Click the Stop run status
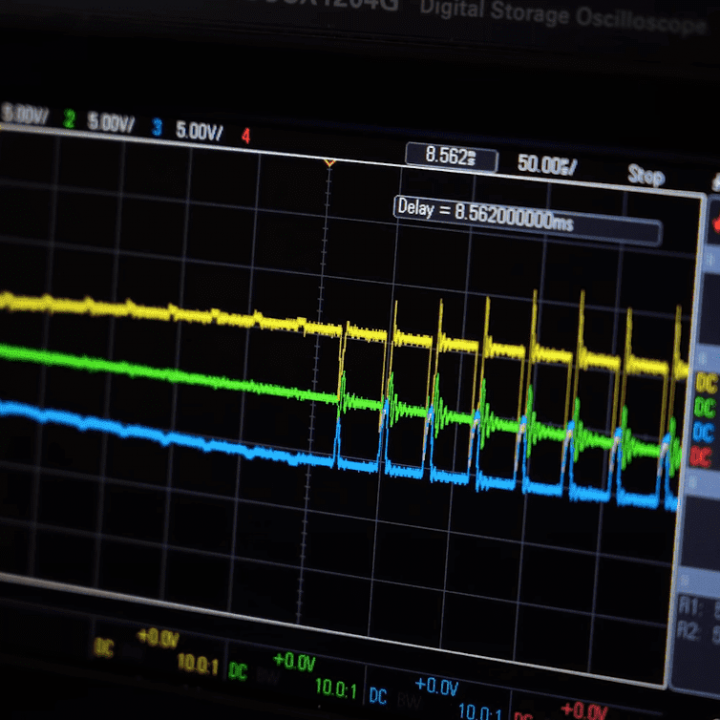The height and width of the screenshot is (720, 720). 645,176
